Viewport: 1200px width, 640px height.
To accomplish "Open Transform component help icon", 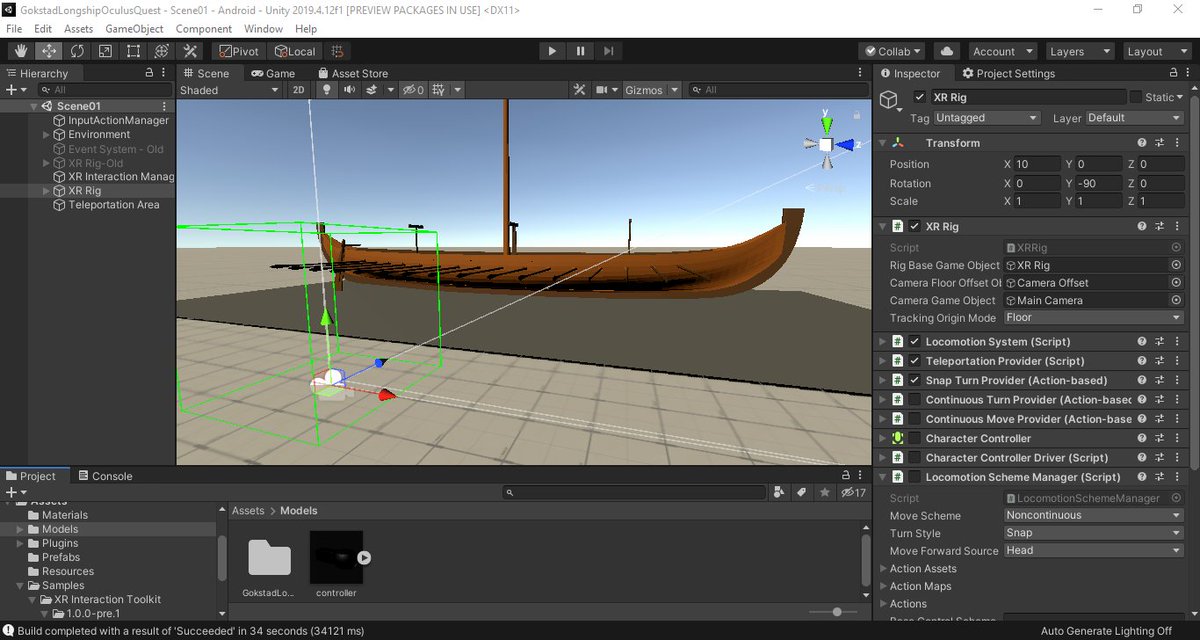I will (x=1141, y=143).
